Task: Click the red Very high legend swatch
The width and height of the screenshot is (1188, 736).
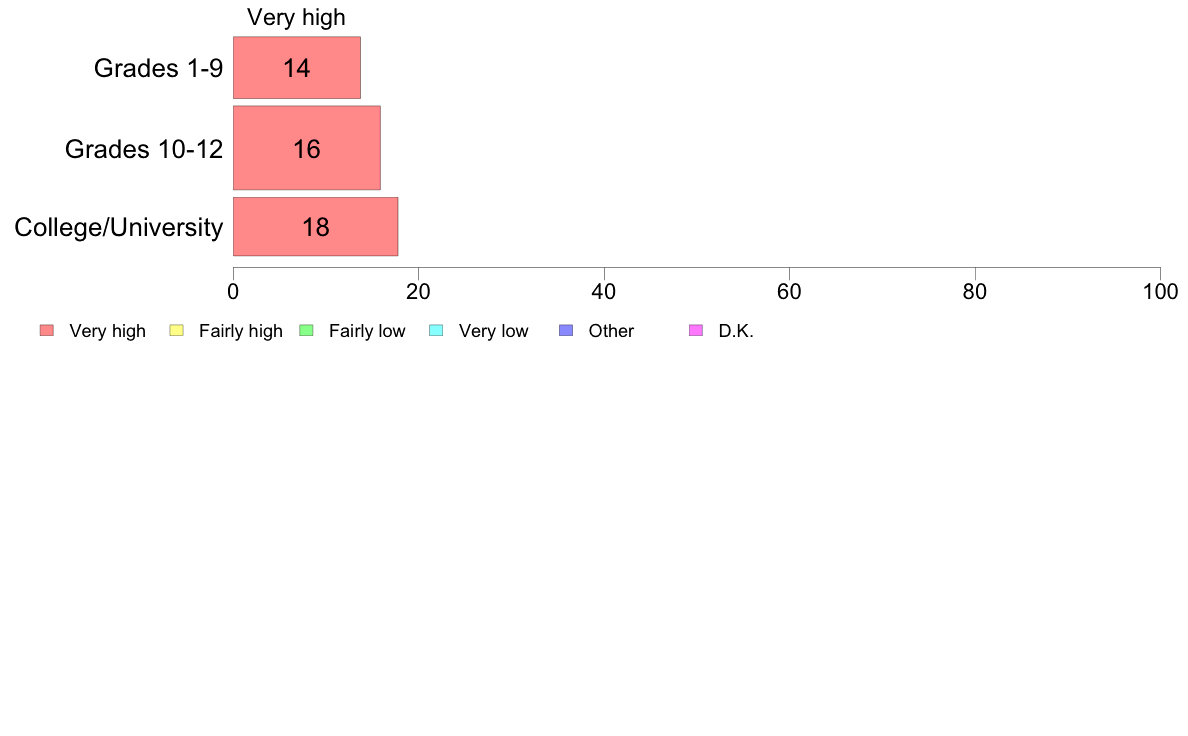Action: [47, 330]
